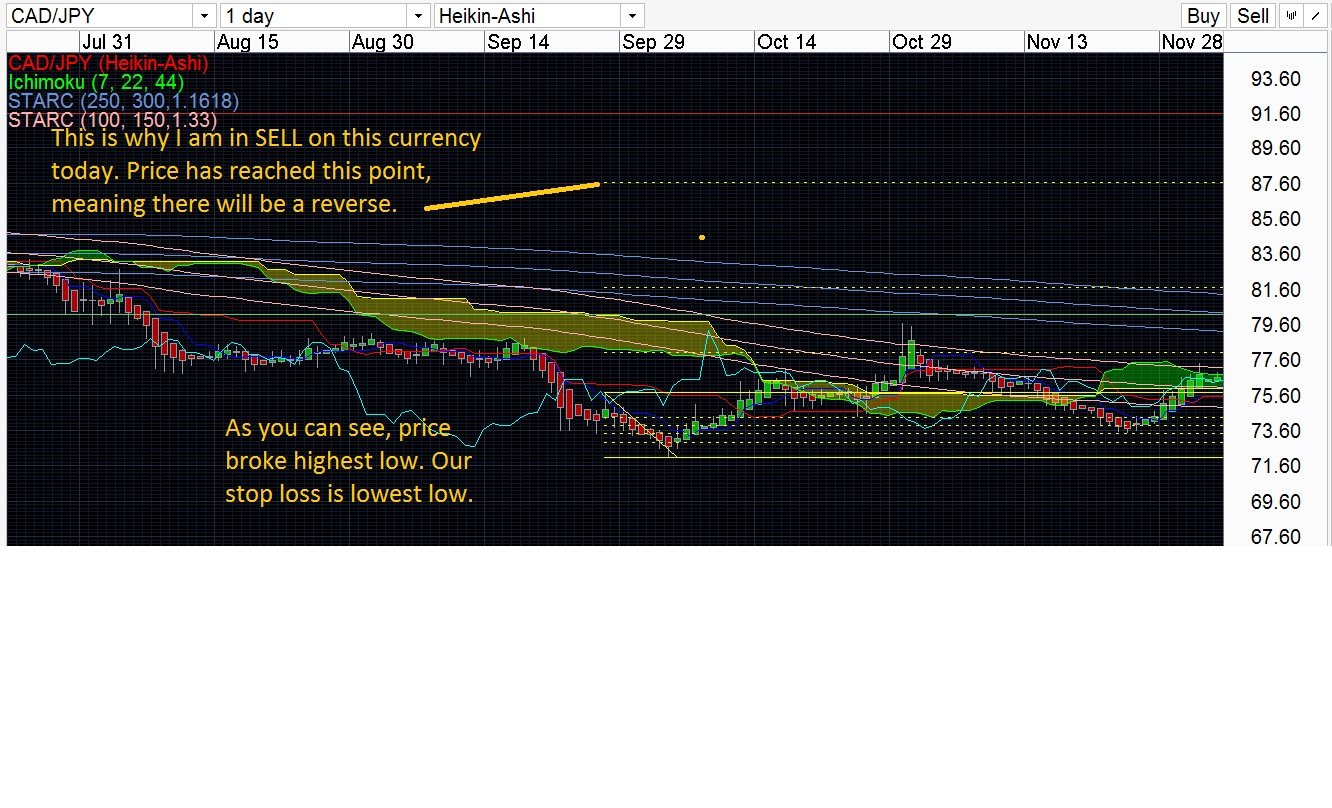Click the 79.60 price axis label
This screenshot has height=808, width=1332.
click(x=1276, y=325)
